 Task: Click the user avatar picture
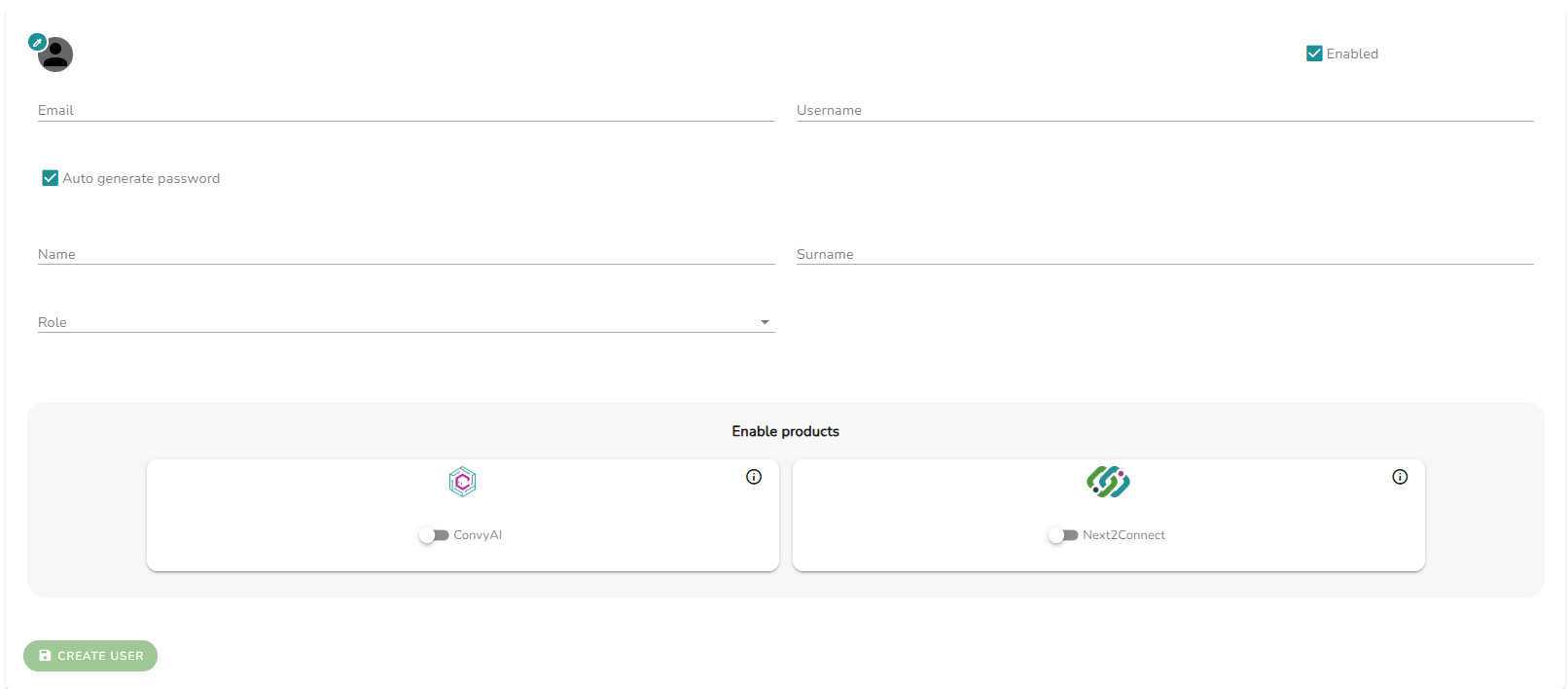[x=55, y=54]
